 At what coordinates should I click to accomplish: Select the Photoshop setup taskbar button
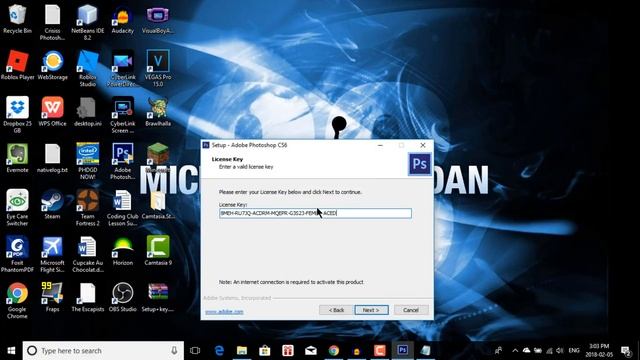pos(402,351)
